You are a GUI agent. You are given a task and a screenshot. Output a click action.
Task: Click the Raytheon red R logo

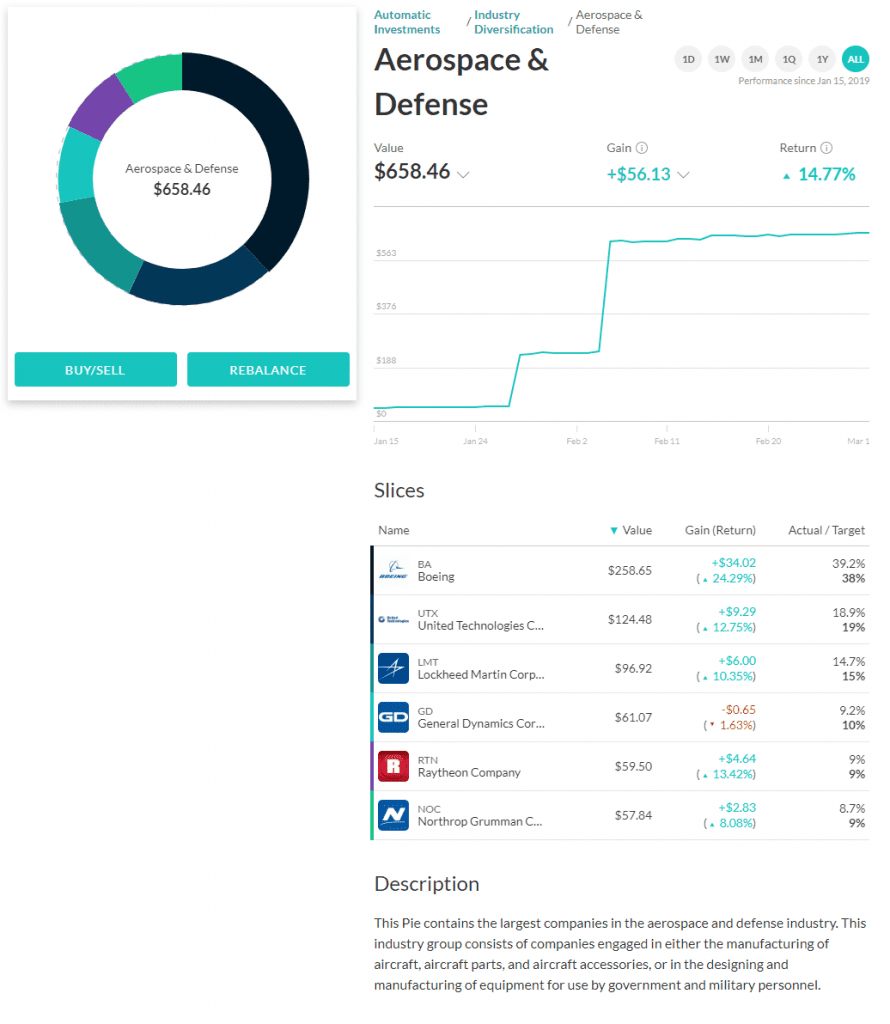click(393, 766)
